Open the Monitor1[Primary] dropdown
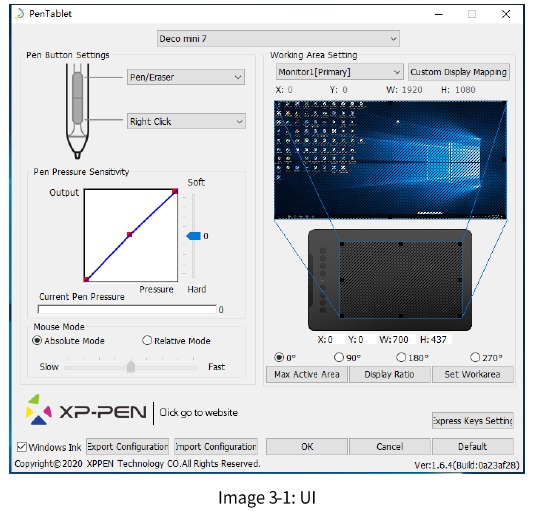The width and height of the screenshot is (546, 516). pyautogui.click(x=340, y=72)
